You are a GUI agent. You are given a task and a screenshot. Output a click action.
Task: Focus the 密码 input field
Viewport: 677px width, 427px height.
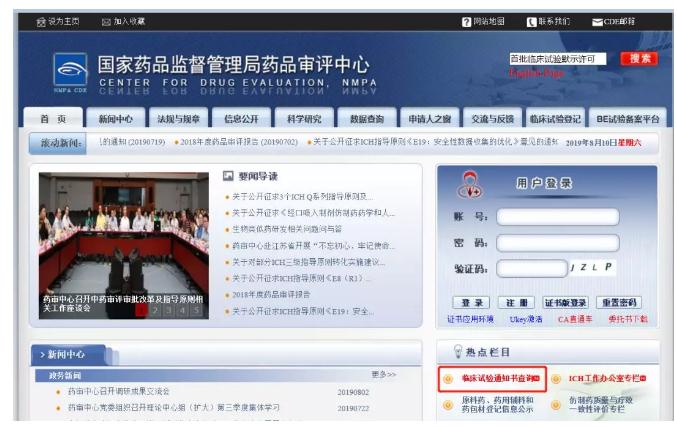tap(558, 243)
